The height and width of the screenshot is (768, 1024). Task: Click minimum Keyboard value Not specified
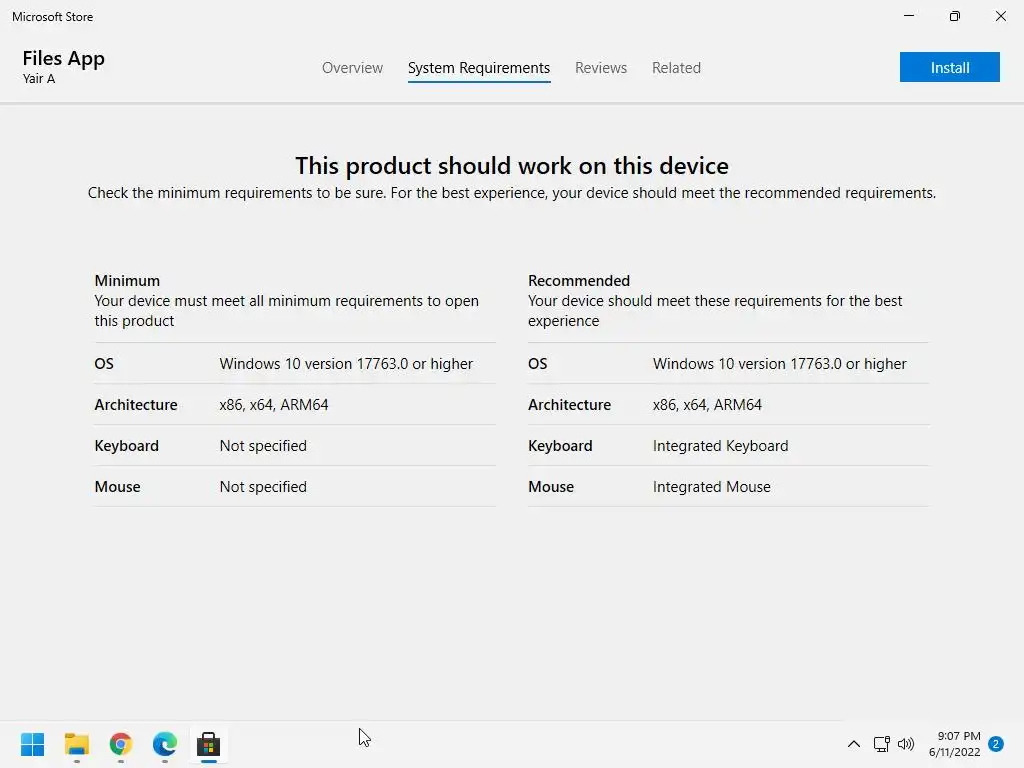coord(263,446)
